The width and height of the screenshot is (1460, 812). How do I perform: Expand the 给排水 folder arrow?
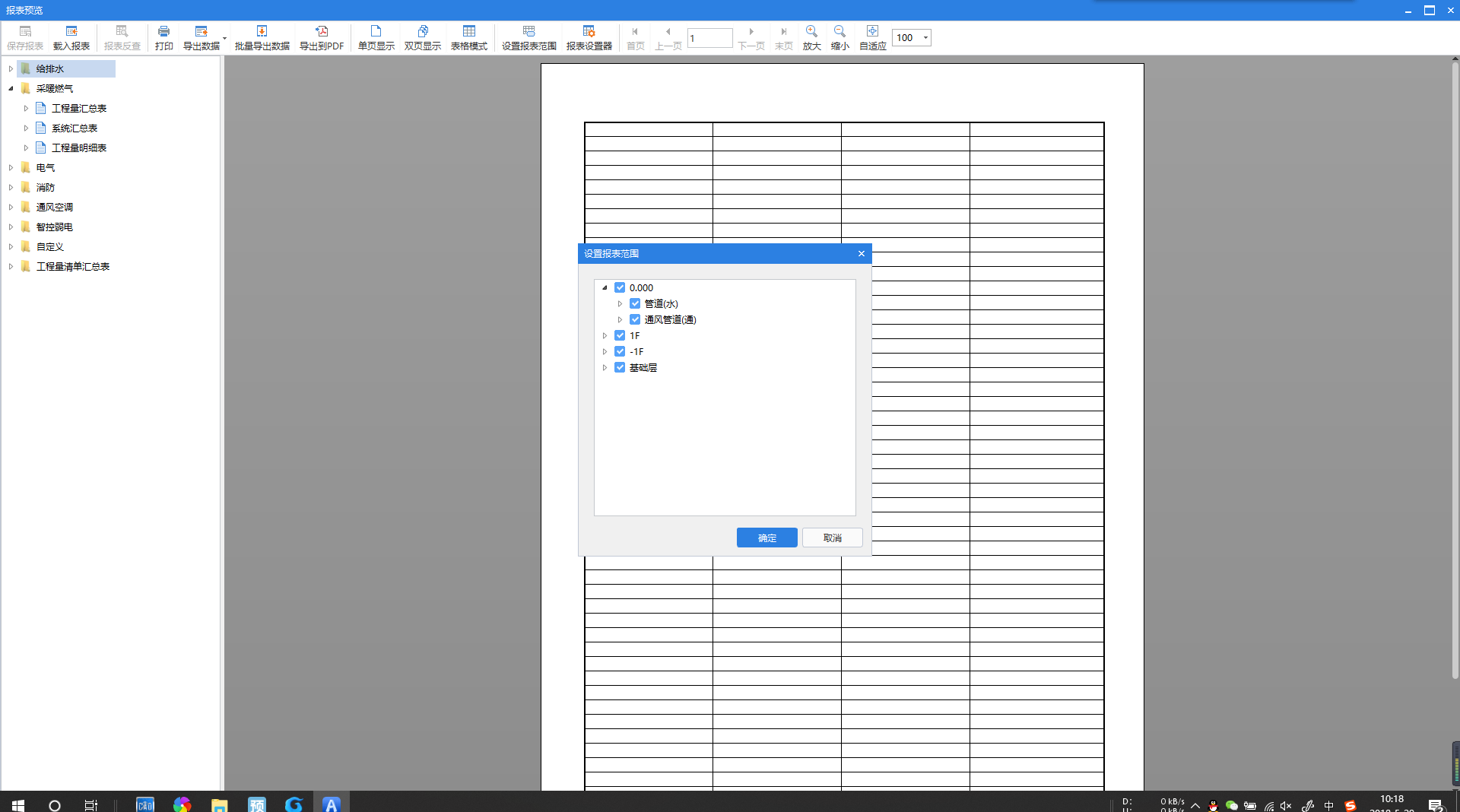tap(11, 68)
